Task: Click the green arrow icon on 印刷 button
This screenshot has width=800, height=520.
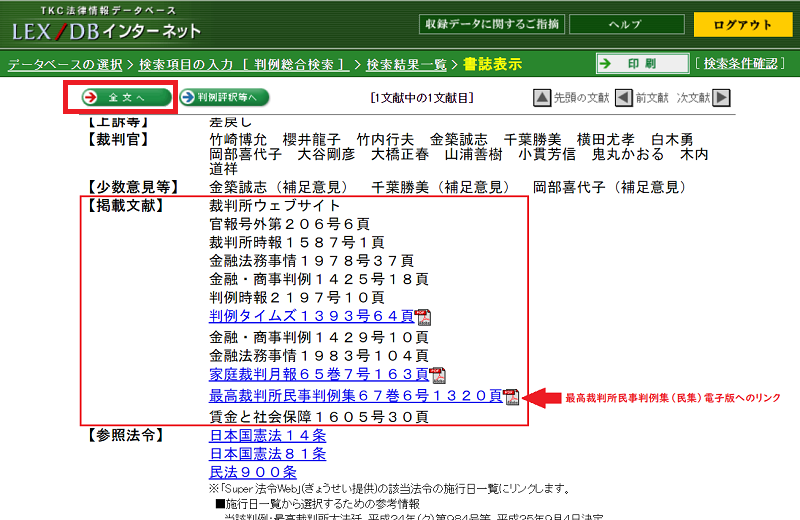Action: [605, 63]
